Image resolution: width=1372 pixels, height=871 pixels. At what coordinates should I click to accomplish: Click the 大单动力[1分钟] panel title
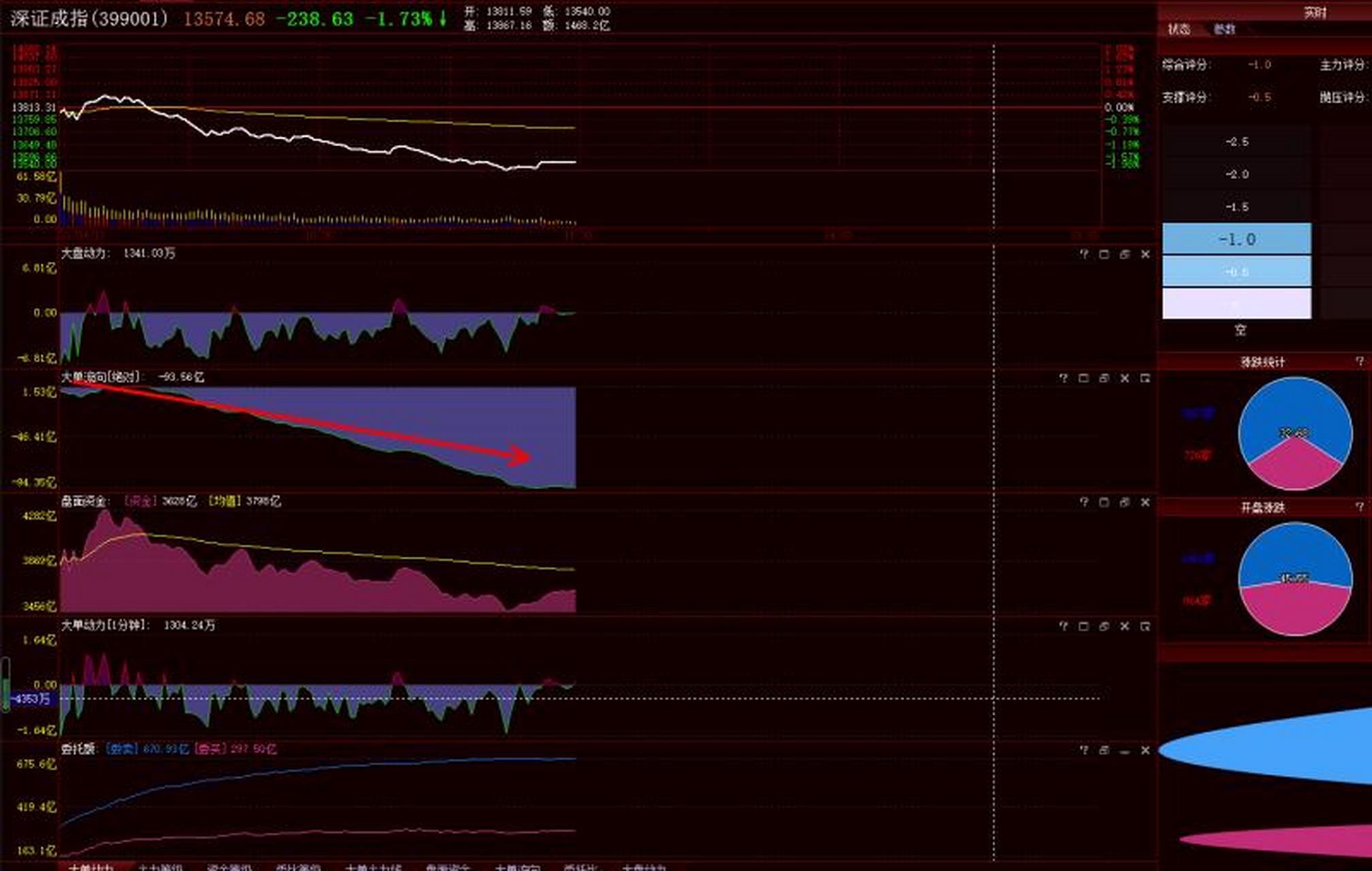point(105,625)
